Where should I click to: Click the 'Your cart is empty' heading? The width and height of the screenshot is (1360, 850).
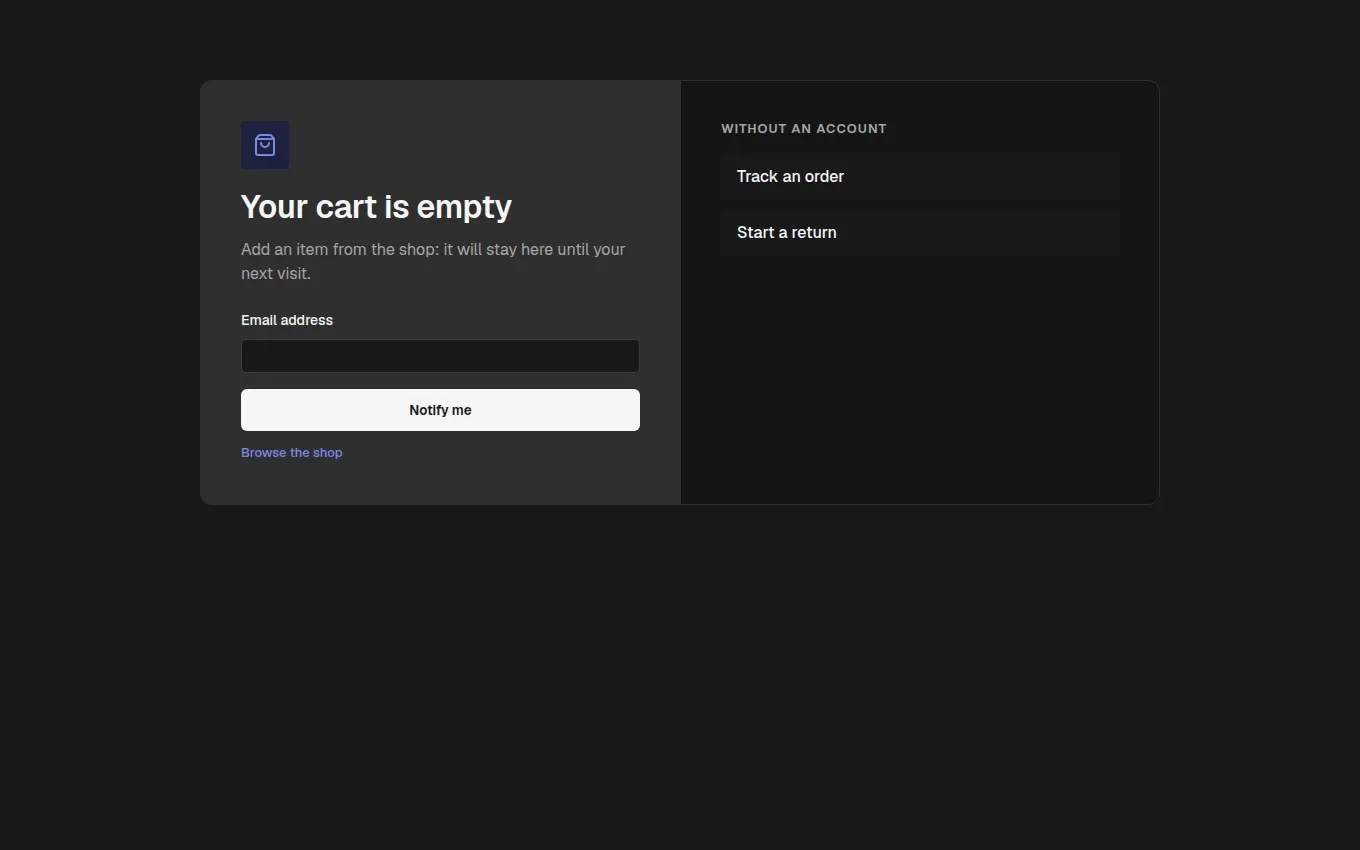pyautogui.click(x=376, y=207)
